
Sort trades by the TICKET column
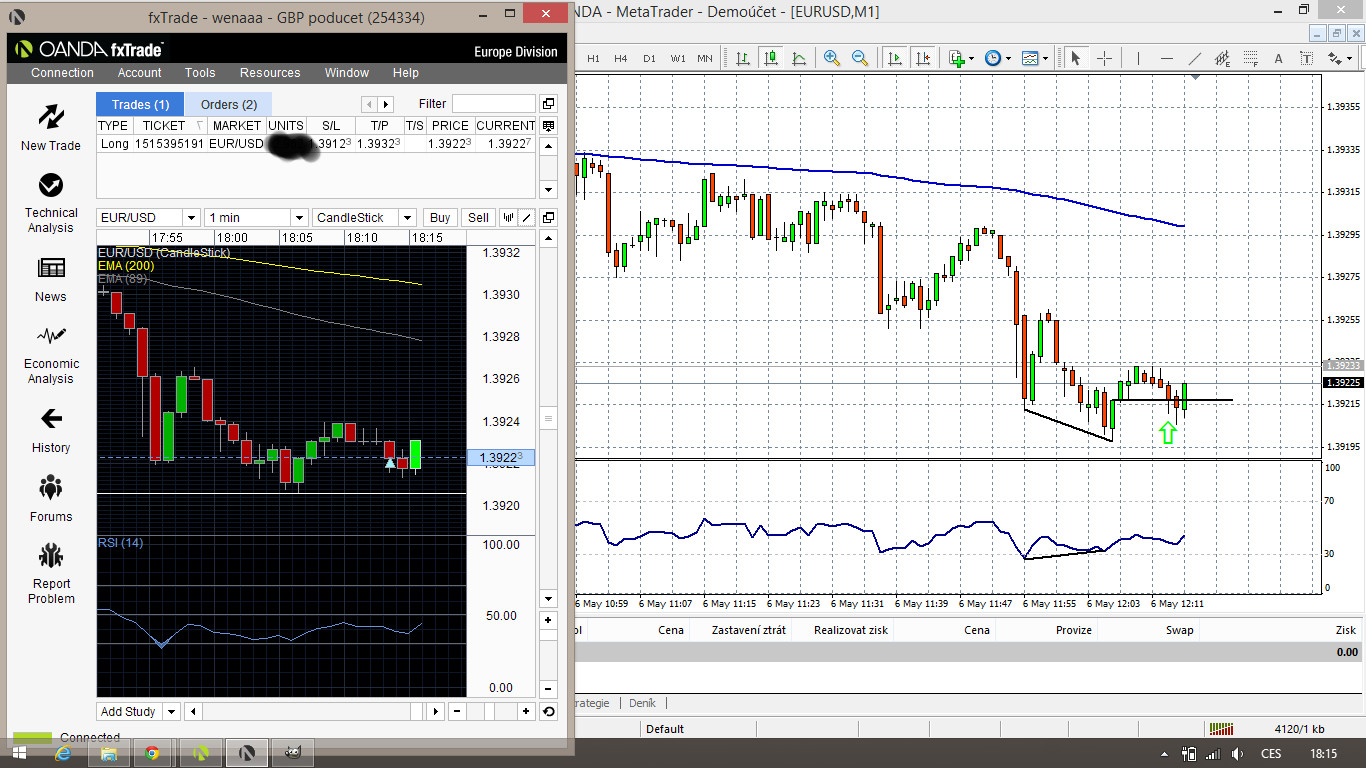tap(171, 126)
